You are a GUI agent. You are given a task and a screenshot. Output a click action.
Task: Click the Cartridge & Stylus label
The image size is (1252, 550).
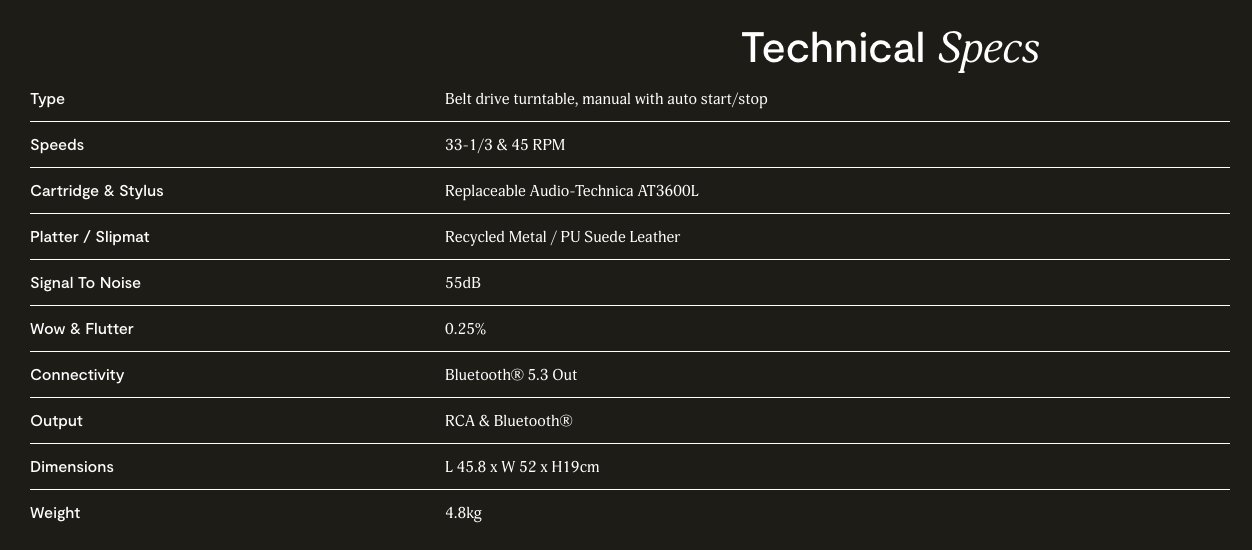97,191
